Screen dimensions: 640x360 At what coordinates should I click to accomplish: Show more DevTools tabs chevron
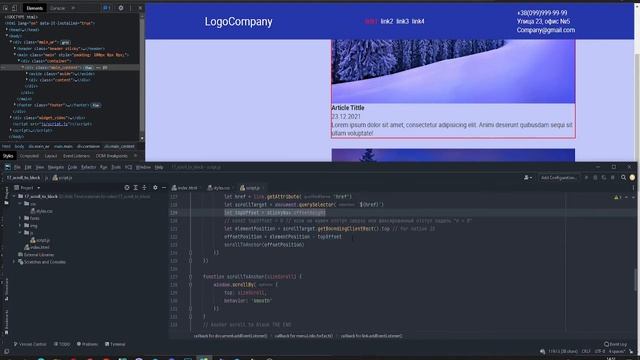pyautogui.click(x=73, y=8)
